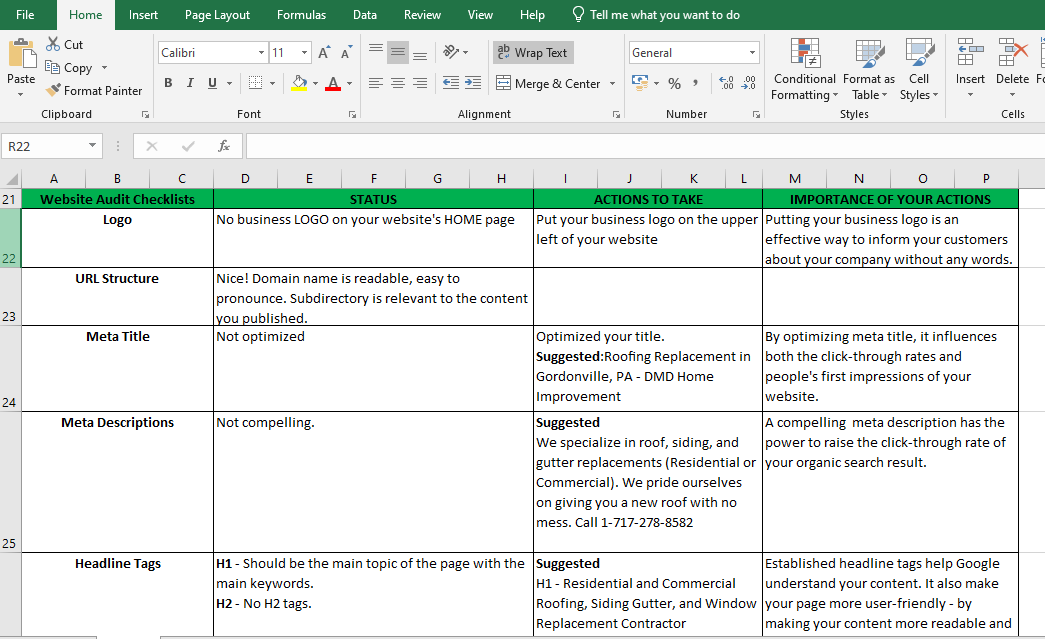Toggle underline formatting
The width and height of the screenshot is (1045, 639).
213,83
